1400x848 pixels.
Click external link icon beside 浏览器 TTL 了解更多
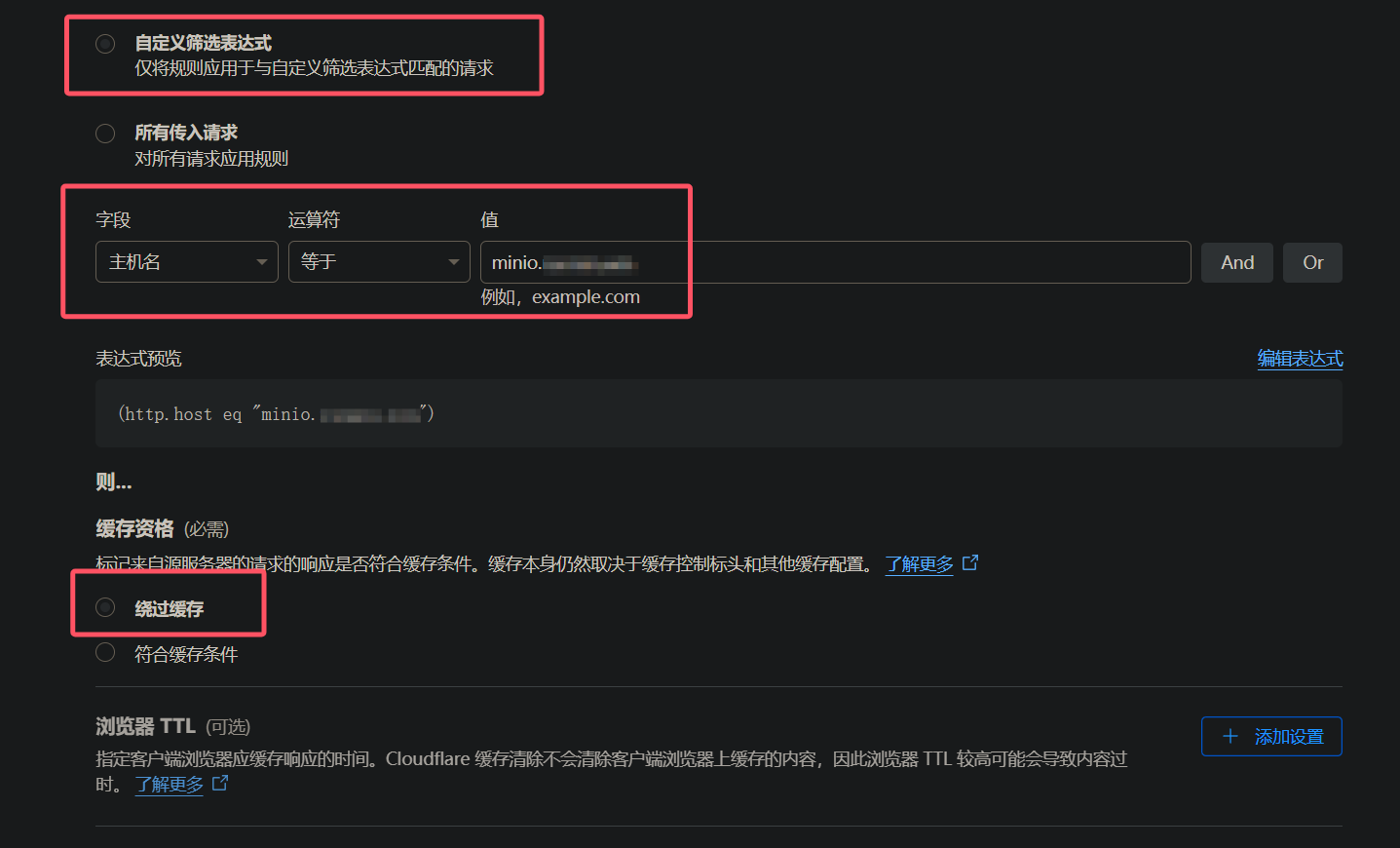[x=220, y=784]
